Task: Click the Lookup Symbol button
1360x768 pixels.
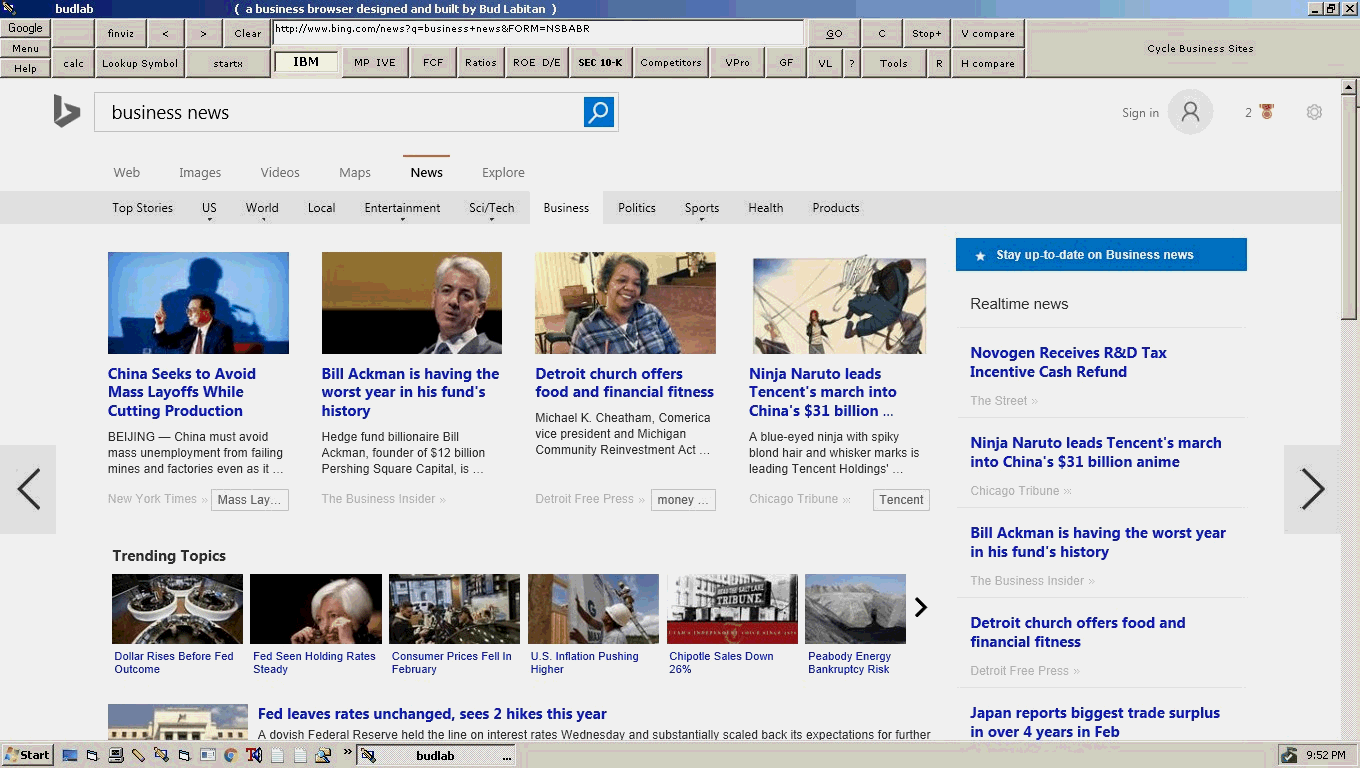Action: [x=140, y=63]
